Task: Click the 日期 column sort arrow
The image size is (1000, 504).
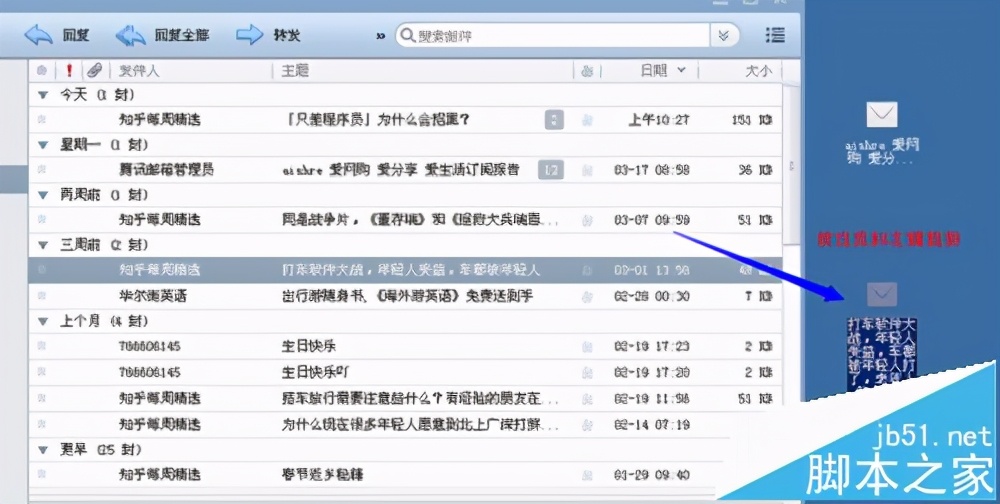Action: pos(681,70)
